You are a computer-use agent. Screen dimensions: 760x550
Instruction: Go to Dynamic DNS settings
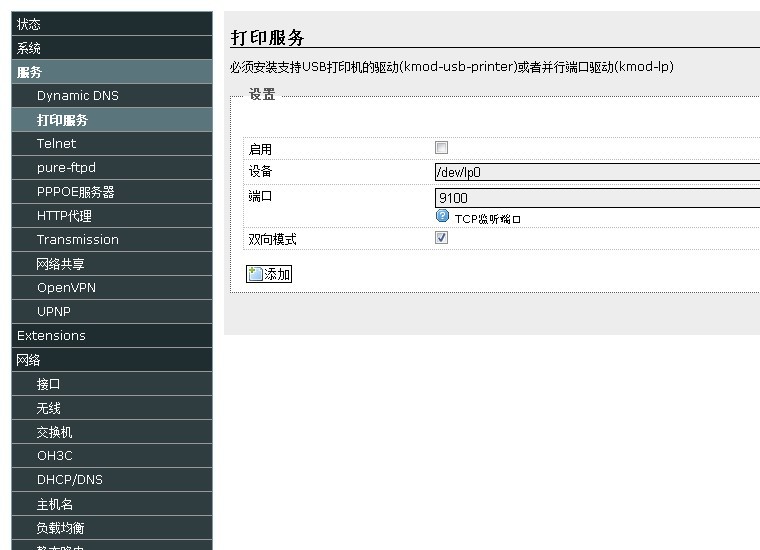tap(112, 95)
